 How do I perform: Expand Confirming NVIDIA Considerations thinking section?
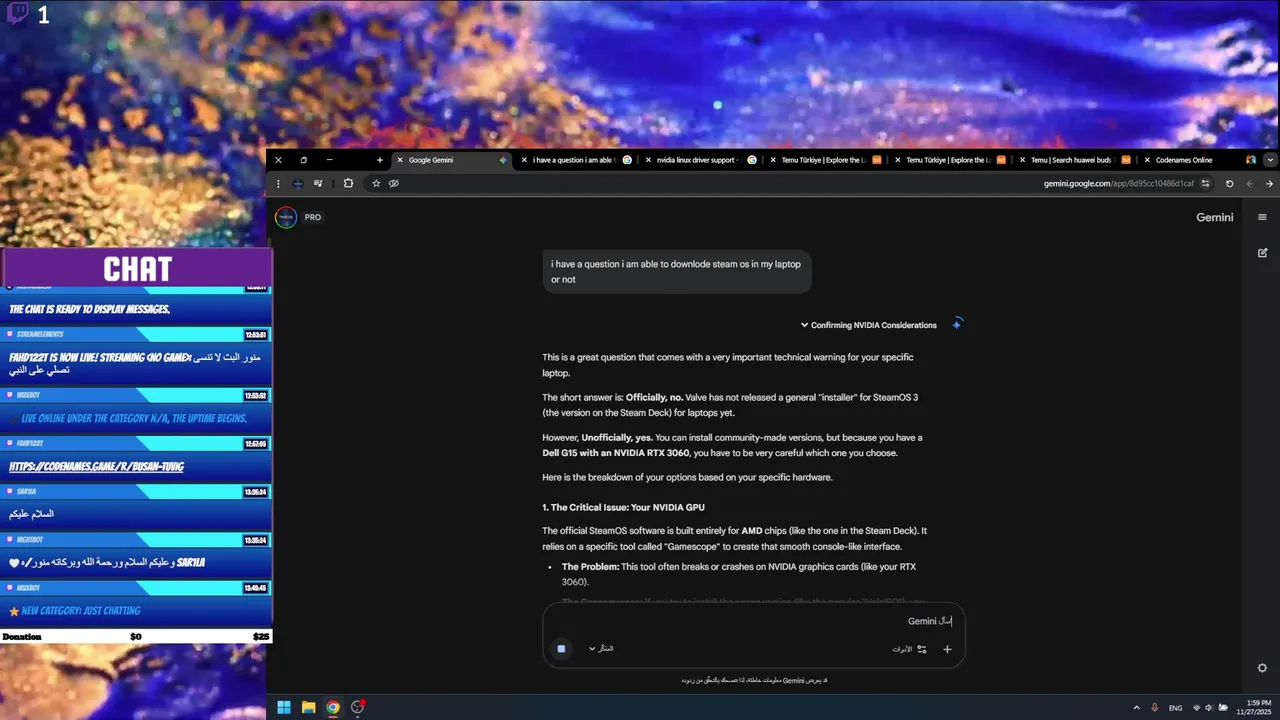868,325
